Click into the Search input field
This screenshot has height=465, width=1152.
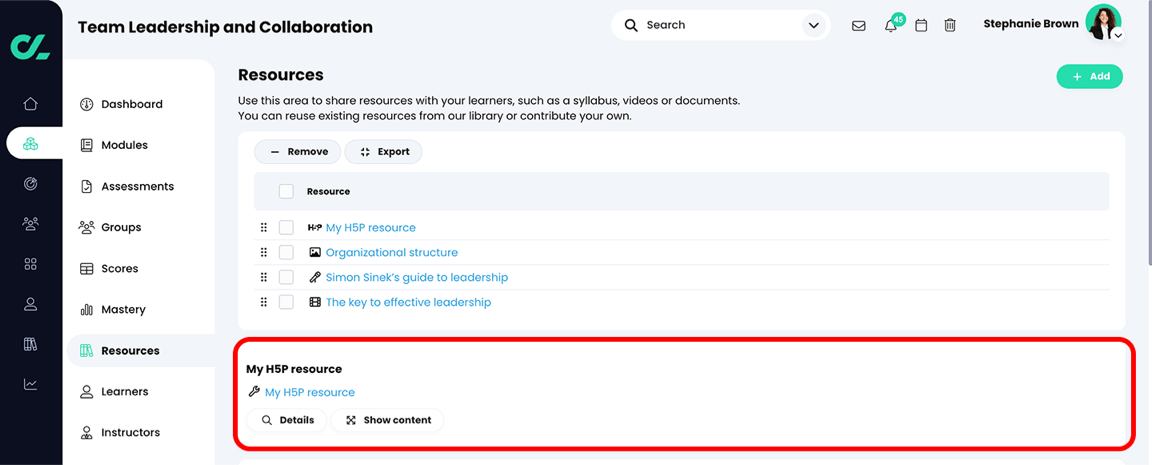point(720,26)
